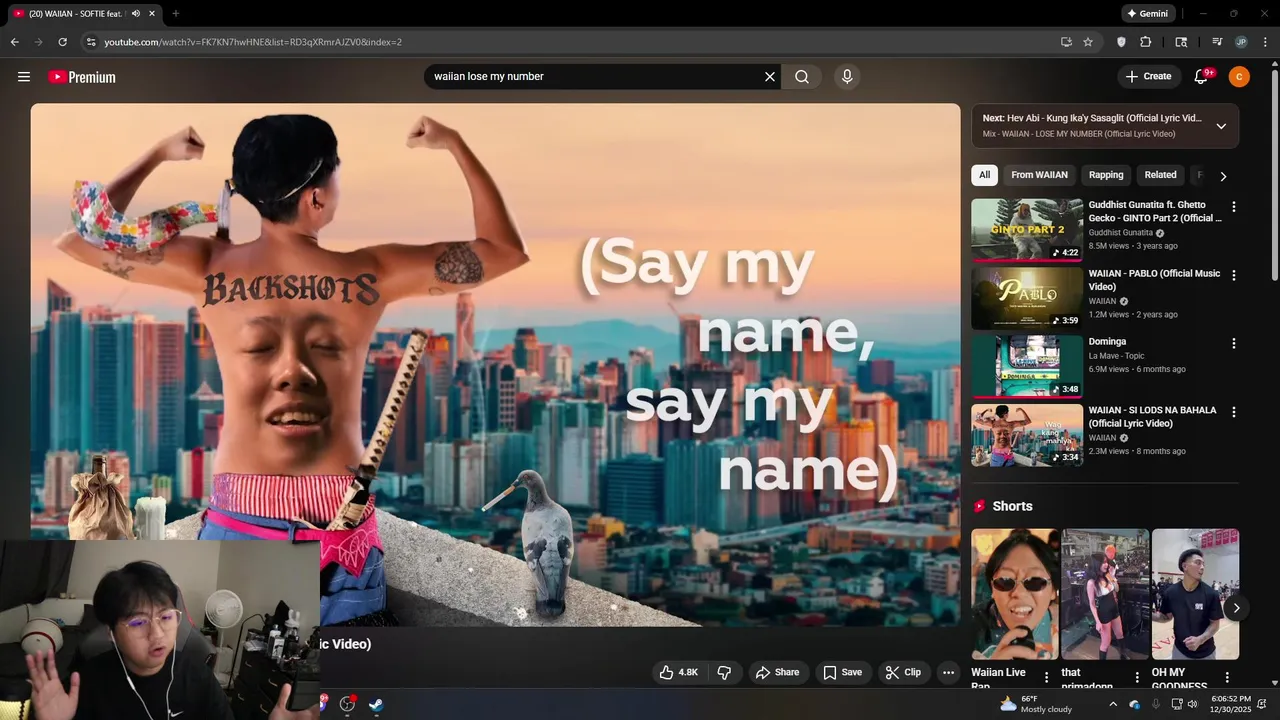1280x720 pixels.
Task: Select the From WAIIAN chip
Action: (1039, 175)
